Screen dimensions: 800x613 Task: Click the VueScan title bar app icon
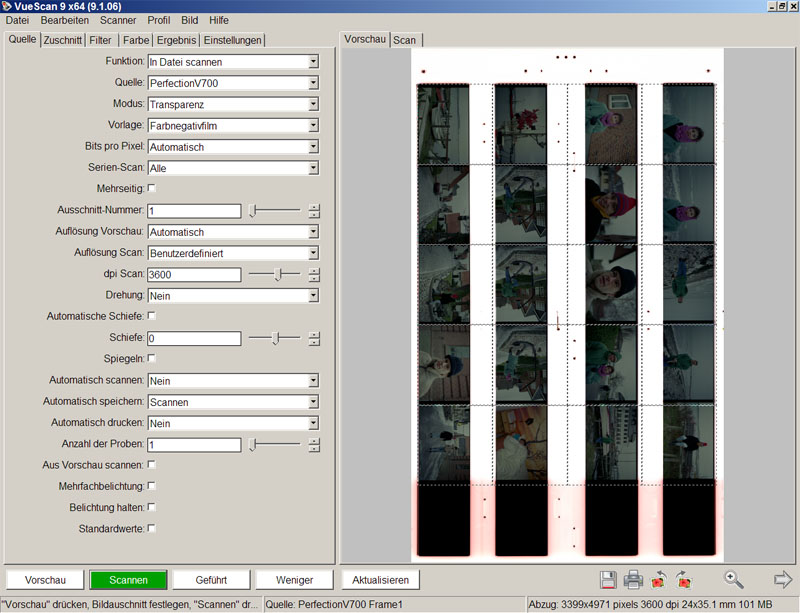pyautogui.click(x=7, y=6)
